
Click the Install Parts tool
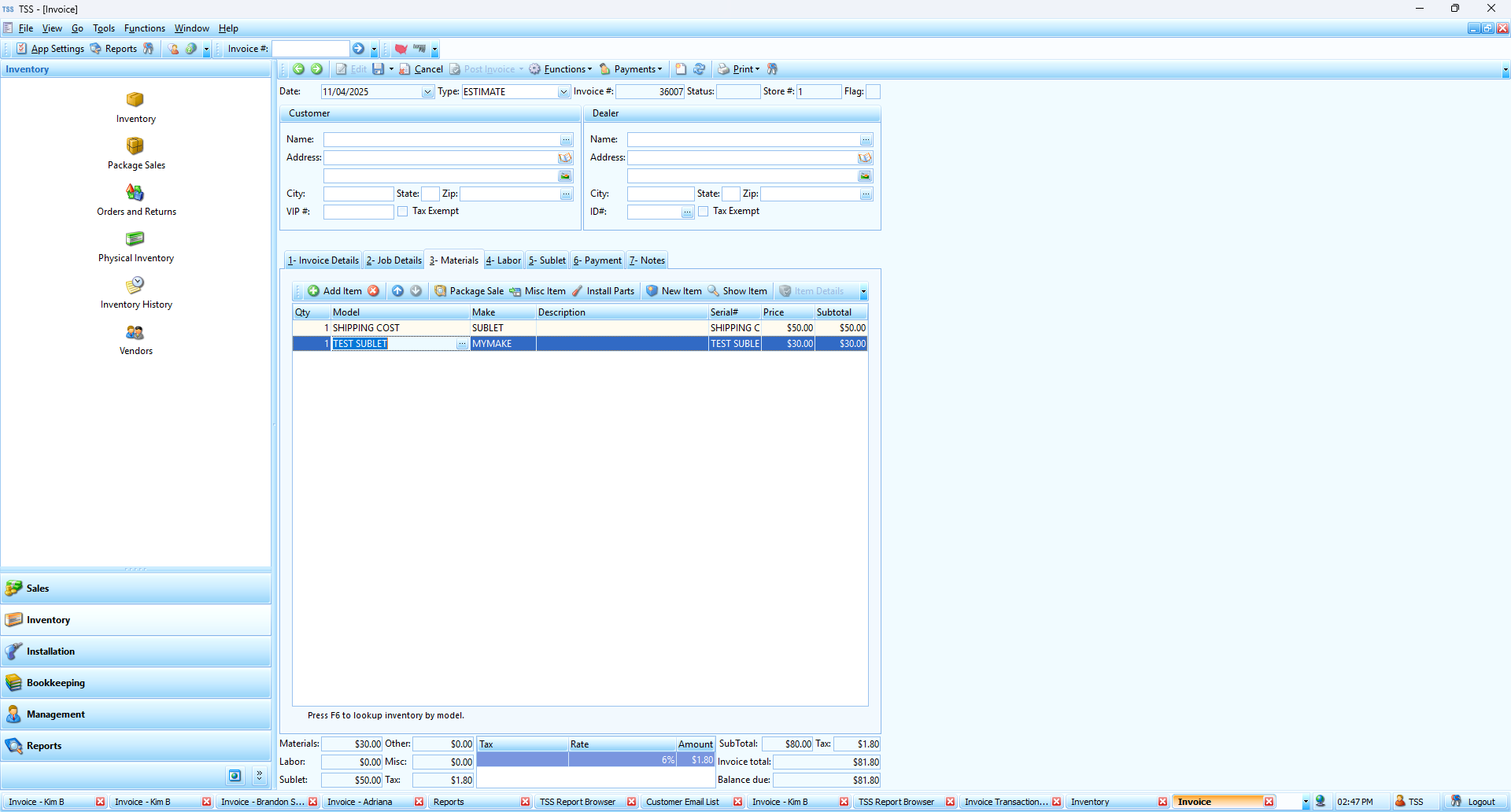tap(603, 291)
